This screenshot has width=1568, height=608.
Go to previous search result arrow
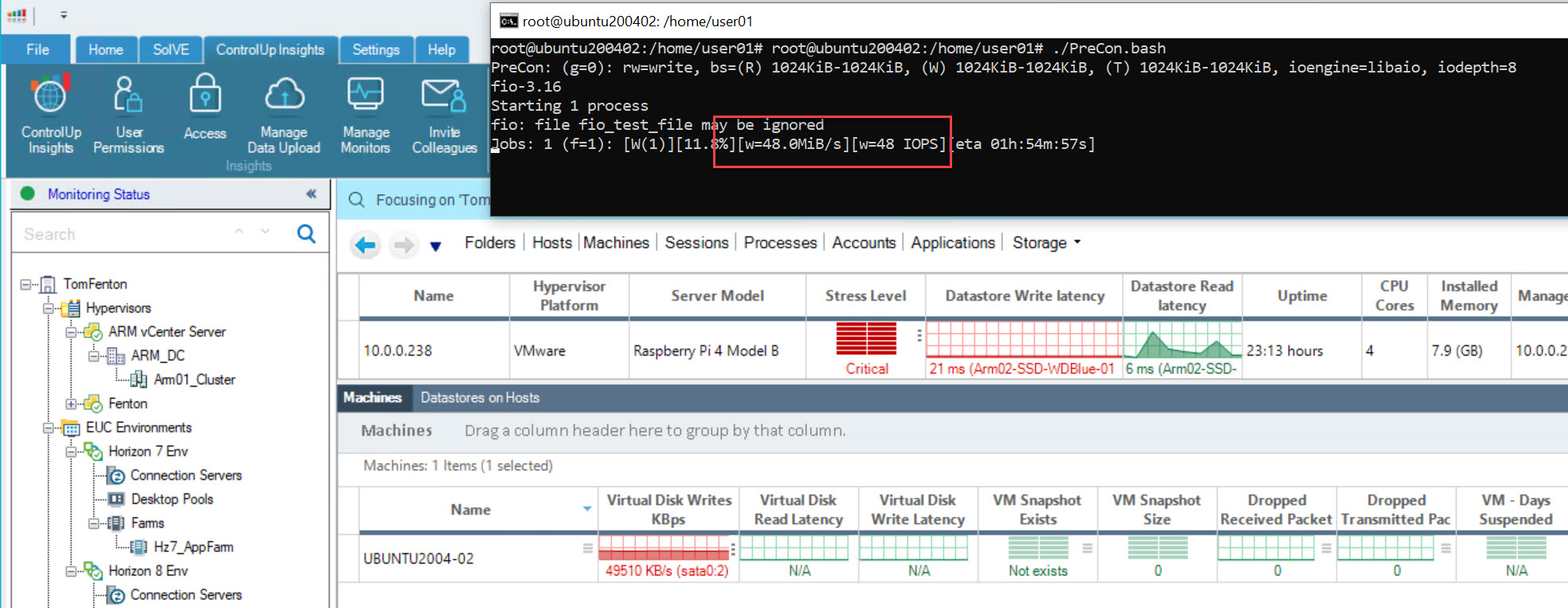(x=239, y=232)
